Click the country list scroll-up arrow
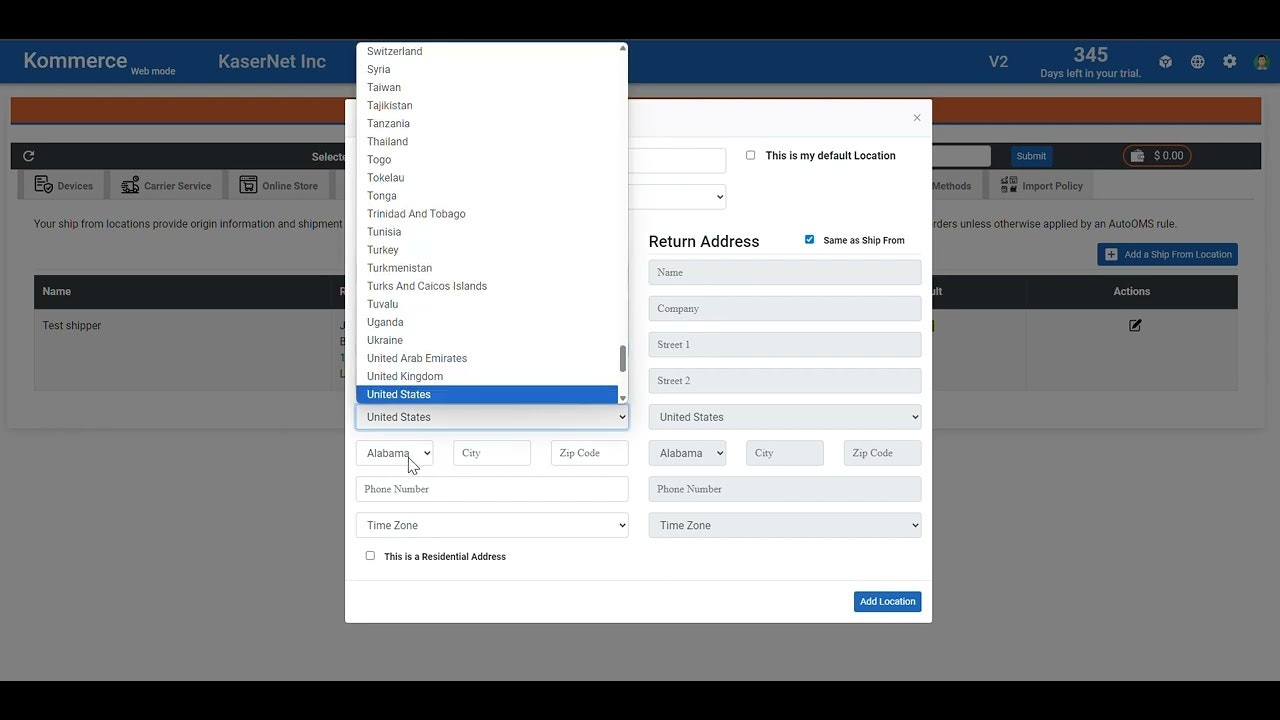 623,47
